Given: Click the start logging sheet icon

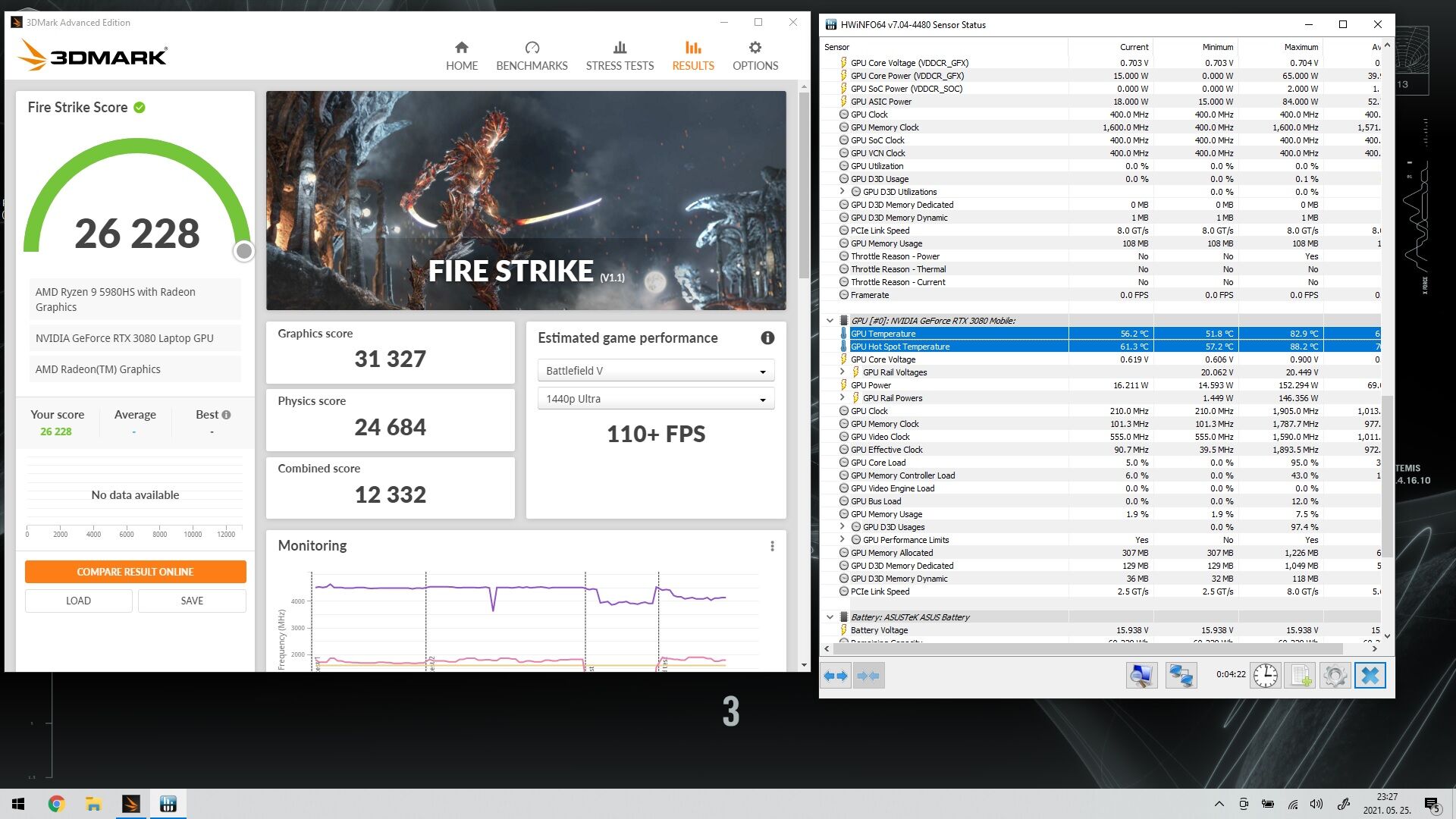Looking at the screenshot, I should pyautogui.click(x=1300, y=676).
